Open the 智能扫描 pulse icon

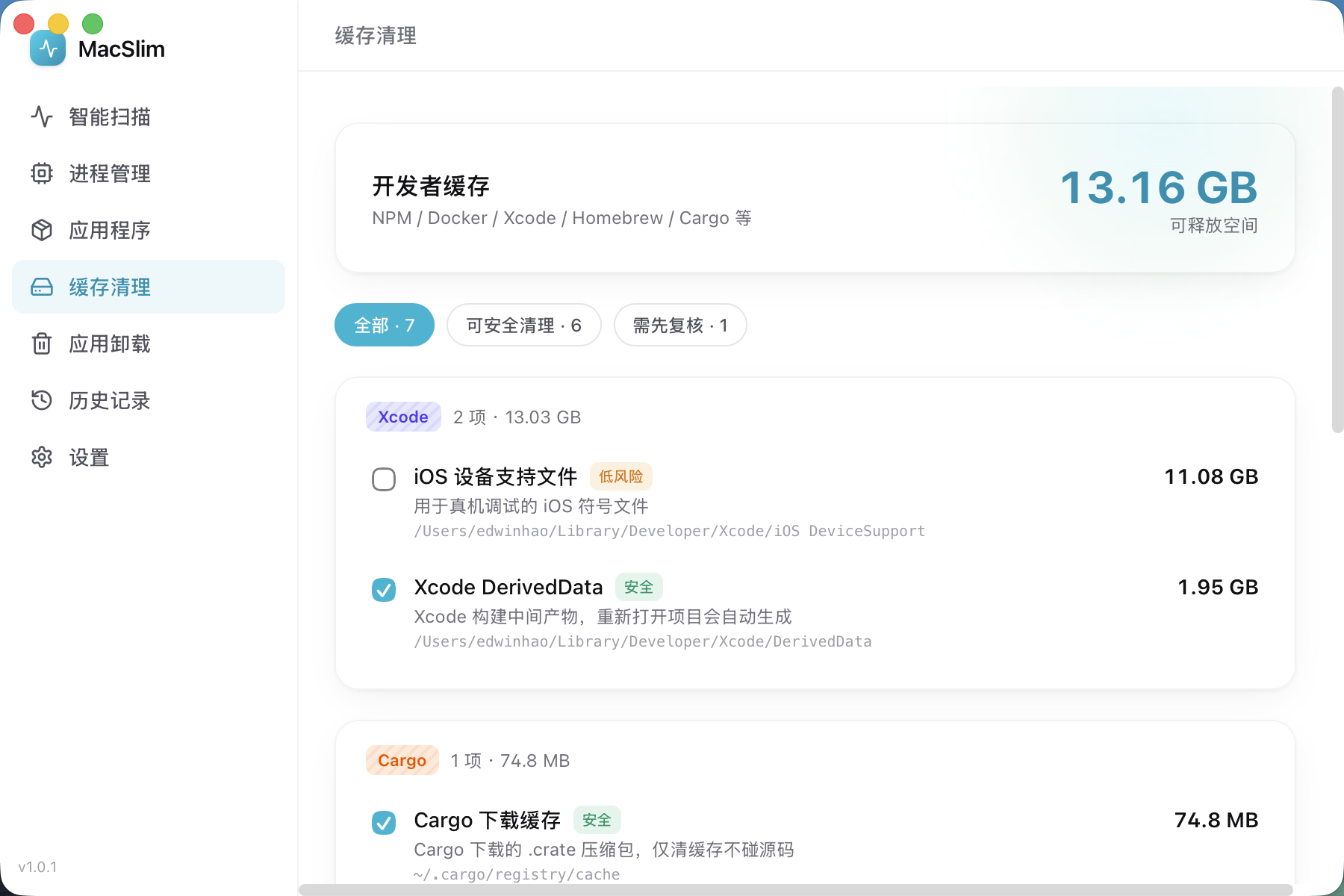[42, 116]
